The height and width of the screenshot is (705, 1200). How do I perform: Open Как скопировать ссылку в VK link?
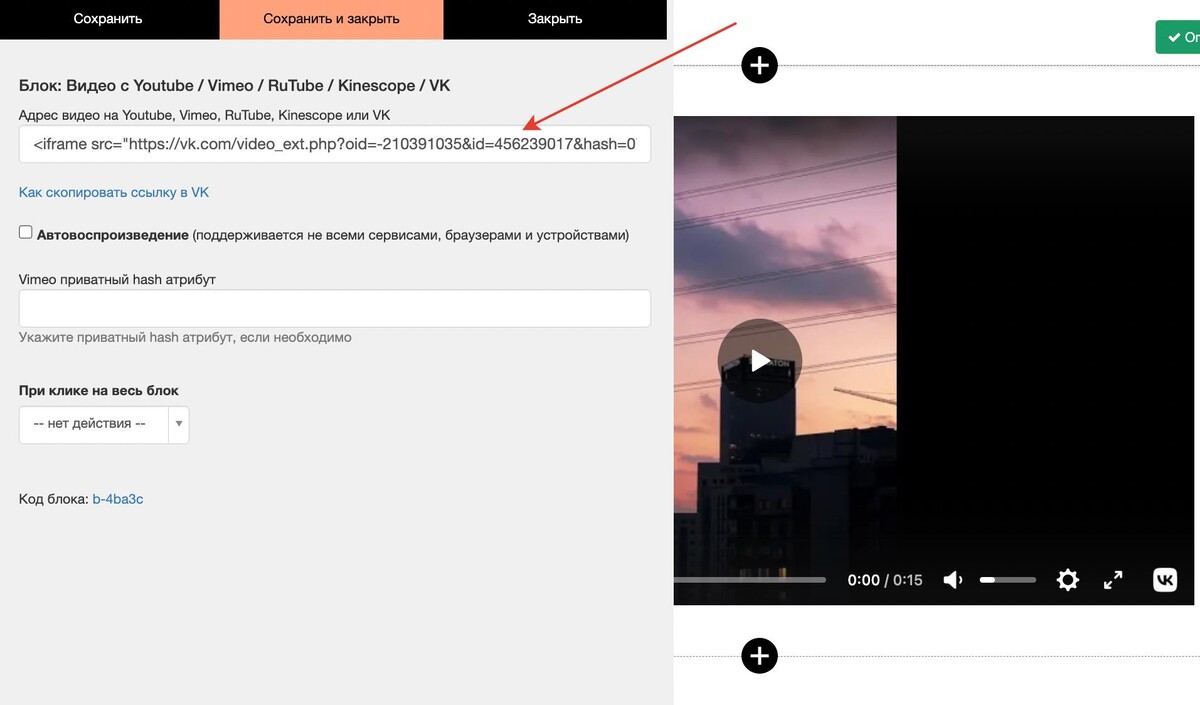pyautogui.click(x=114, y=192)
